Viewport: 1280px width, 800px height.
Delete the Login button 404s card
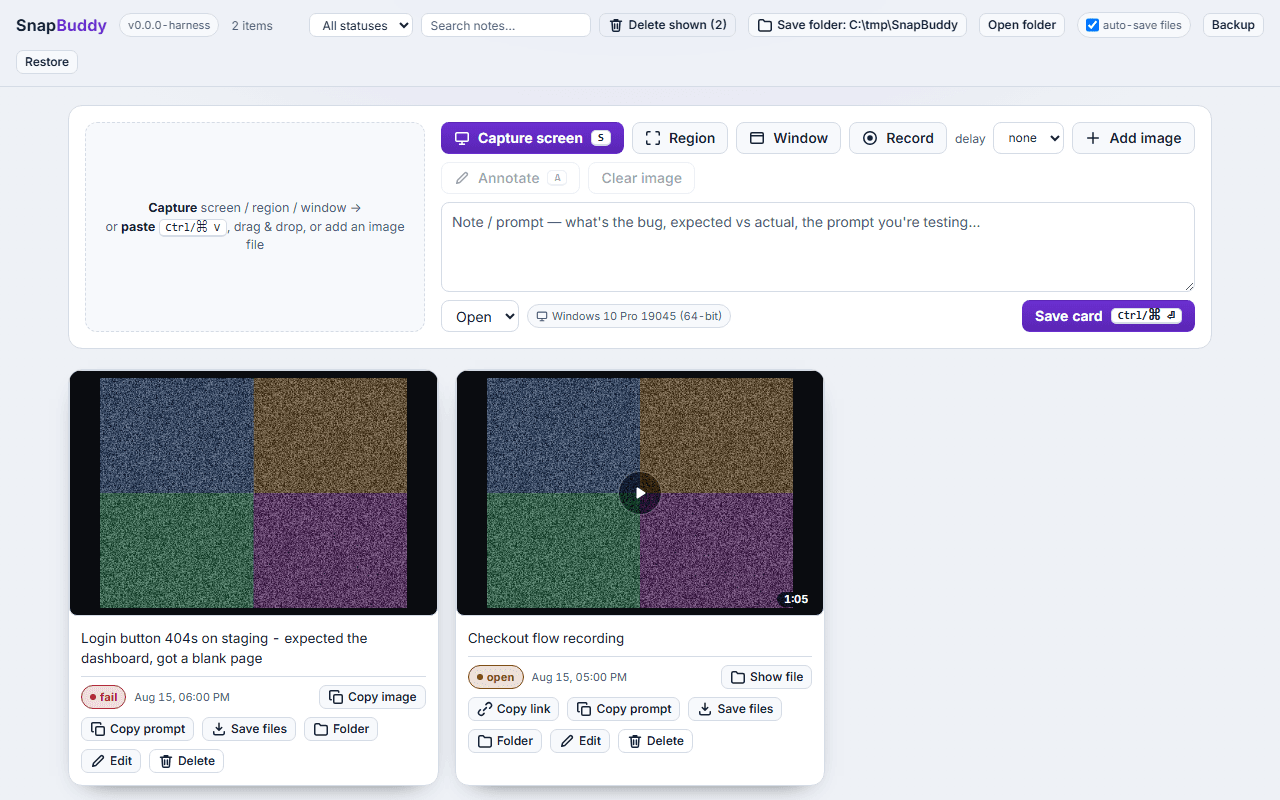(x=187, y=761)
